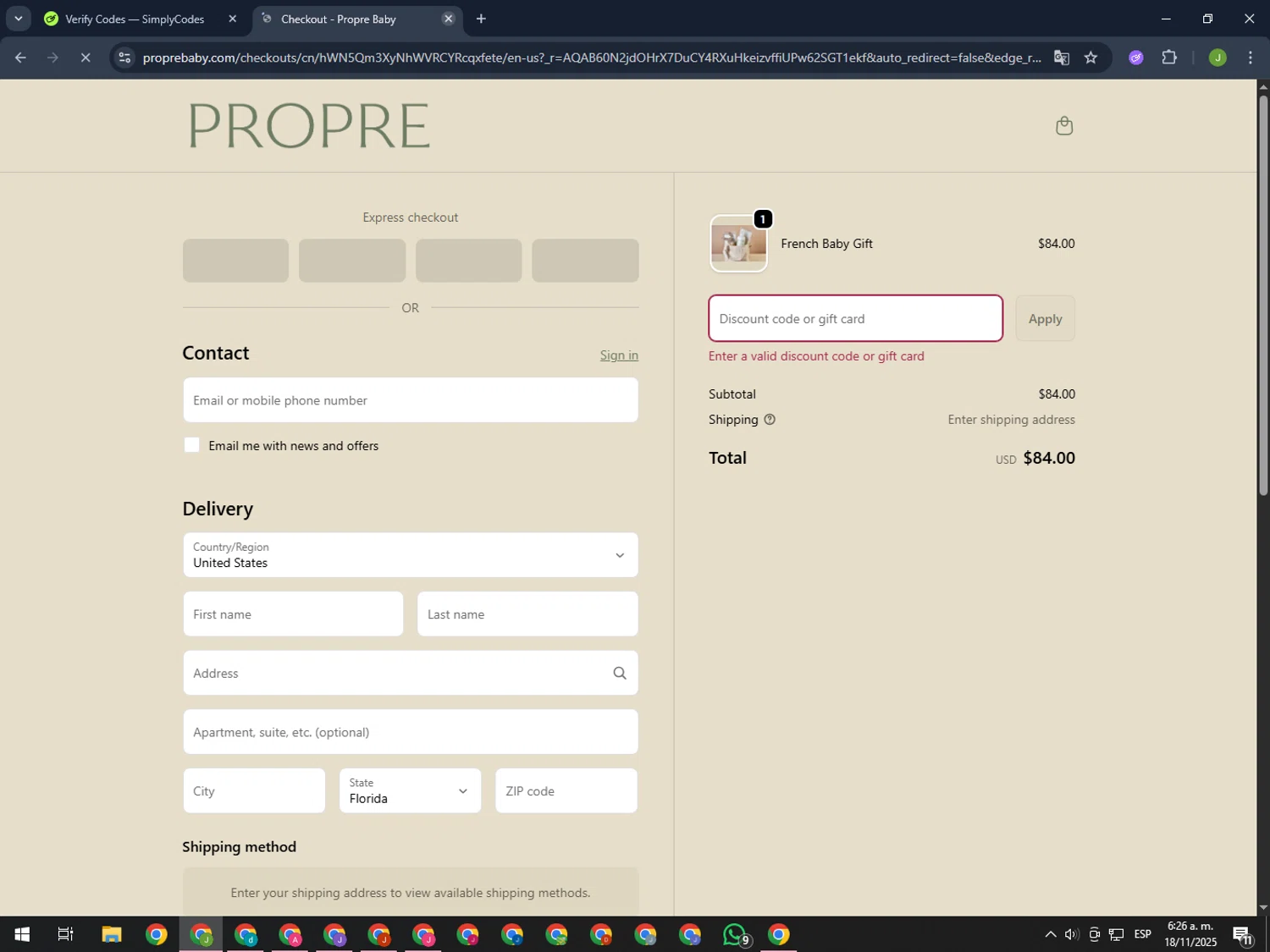This screenshot has height=952, width=1270.
Task: Click the Last name field
Action: 527,614
